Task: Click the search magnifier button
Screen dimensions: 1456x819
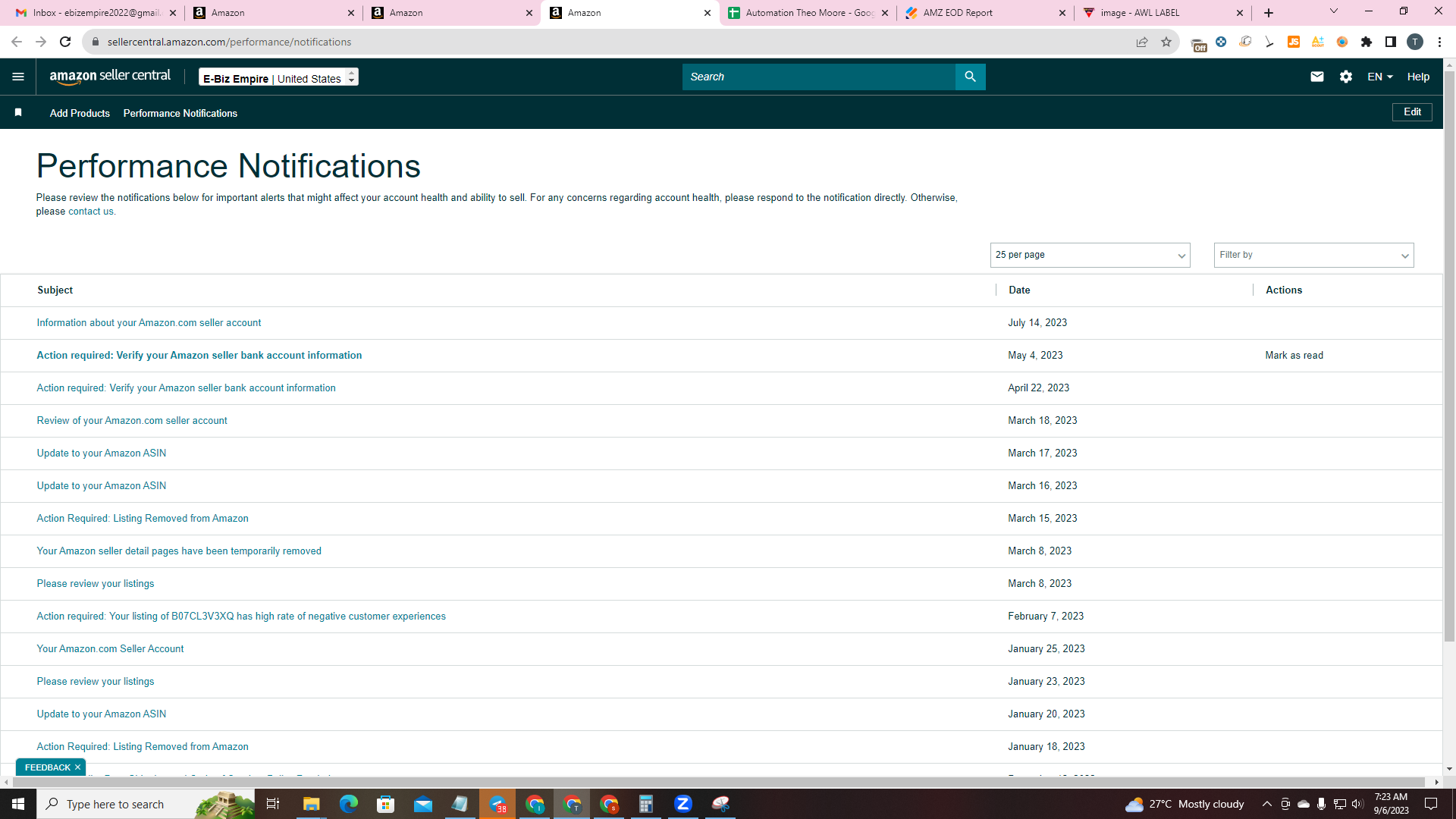Action: click(970, 77)
